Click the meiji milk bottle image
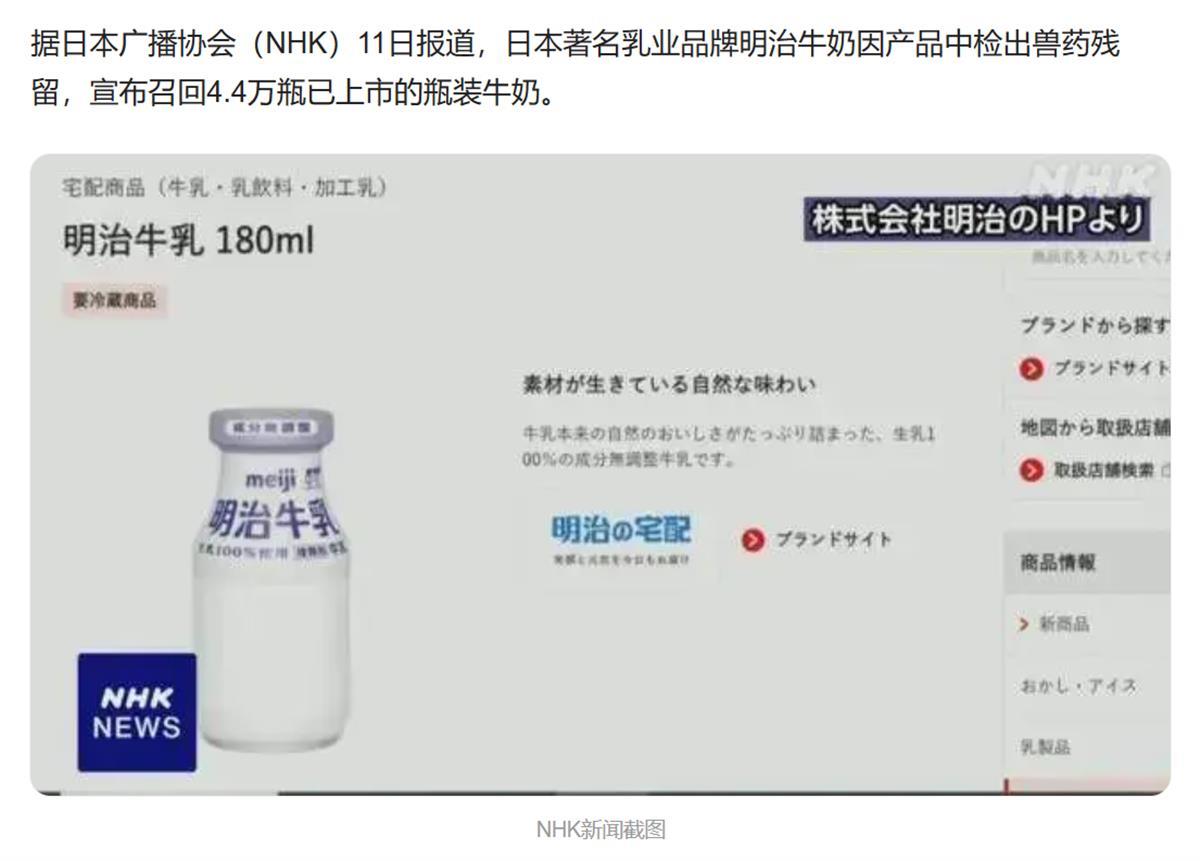The image size is (1200, 861). 272,580
